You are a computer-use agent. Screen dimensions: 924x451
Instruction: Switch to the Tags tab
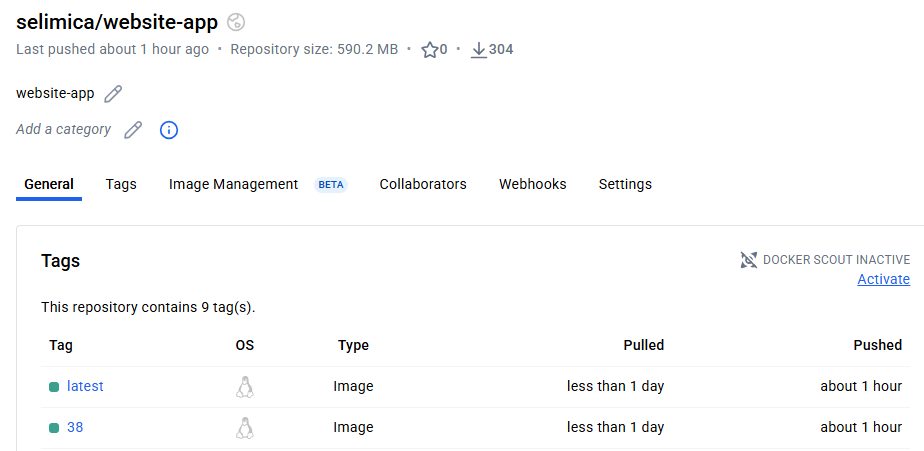(x=121, y=184)
